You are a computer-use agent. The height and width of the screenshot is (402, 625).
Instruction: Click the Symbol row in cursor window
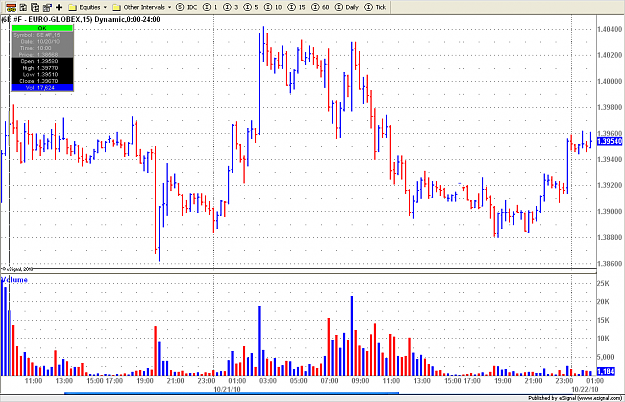tap(42, 35)
